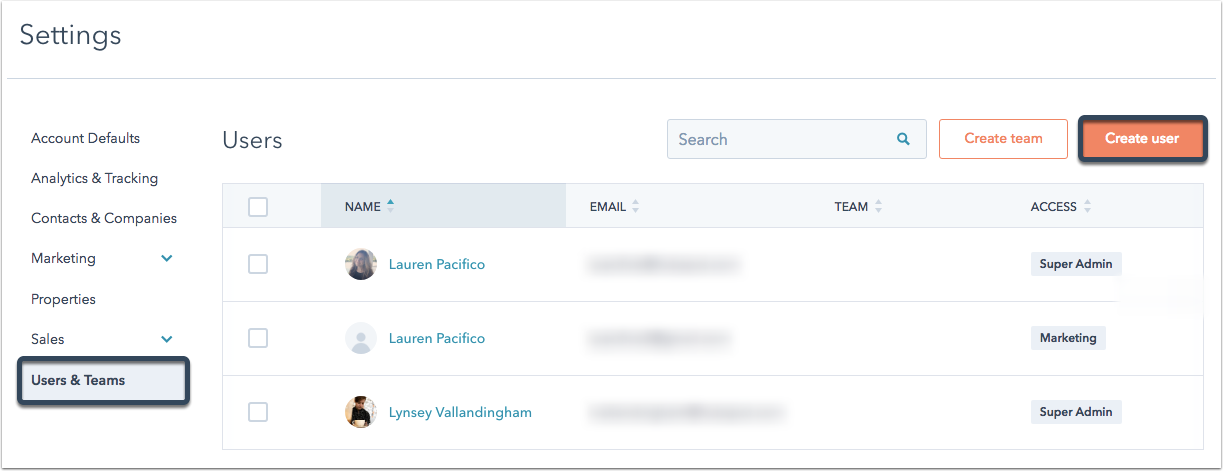
Task: Click the search magnifier icon
Action: point(903,139)
